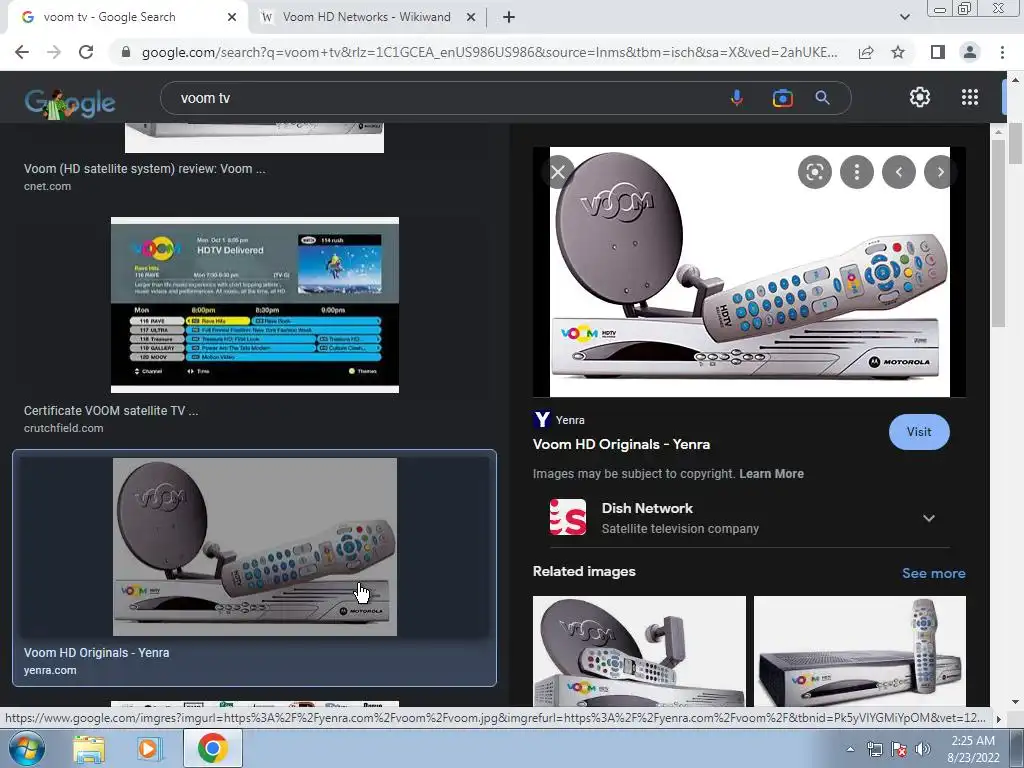Open the page share icon in the address bar
The width and height of the screenshot is (1024, 768).
[866, 52]
